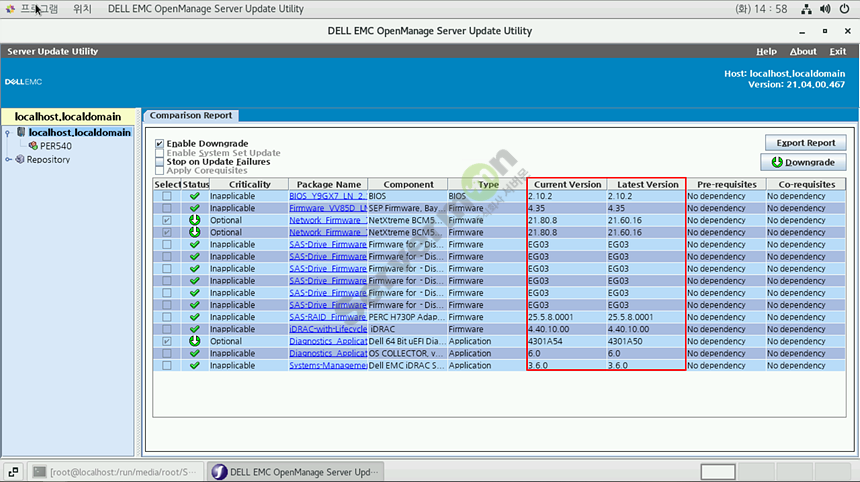
Task: Open the Systems-Management package link
Action: (x=328, y=365)
